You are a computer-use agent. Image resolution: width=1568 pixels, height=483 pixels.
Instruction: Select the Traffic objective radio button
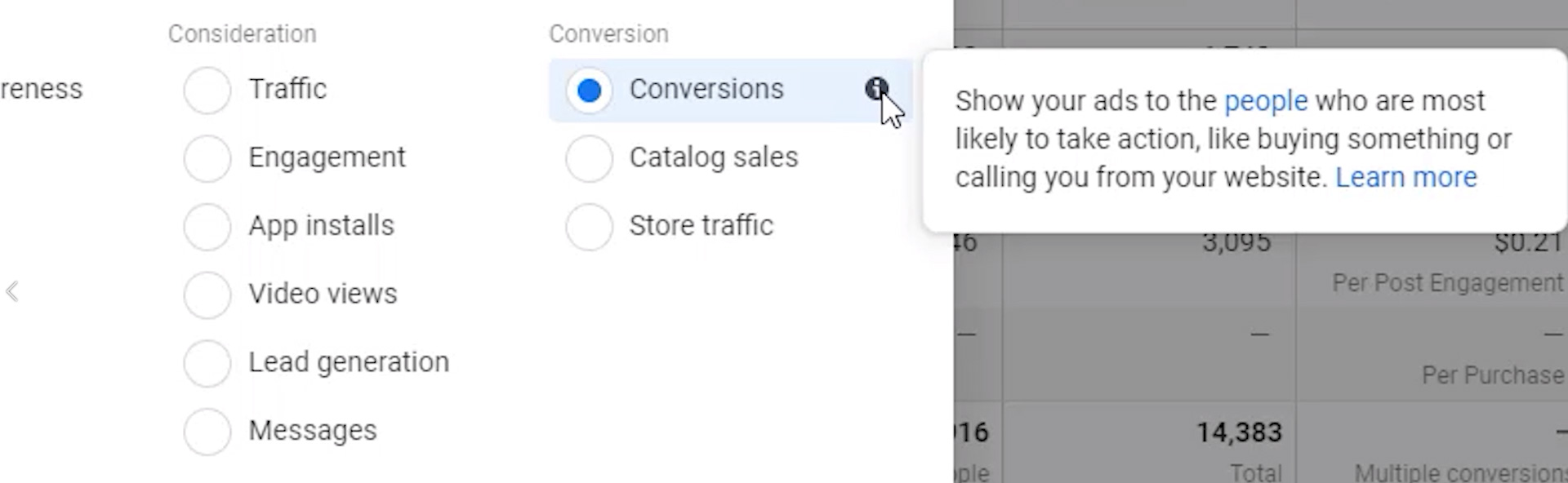point(207,90)
